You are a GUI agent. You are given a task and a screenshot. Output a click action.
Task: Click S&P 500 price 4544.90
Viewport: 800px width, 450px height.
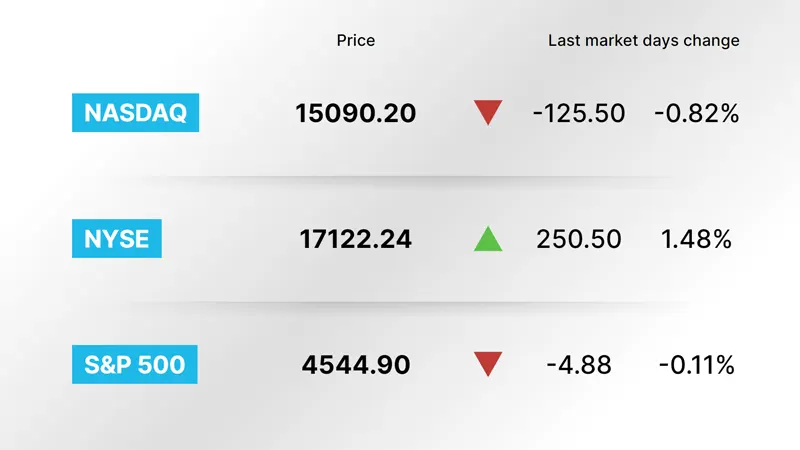coord(356,365)
